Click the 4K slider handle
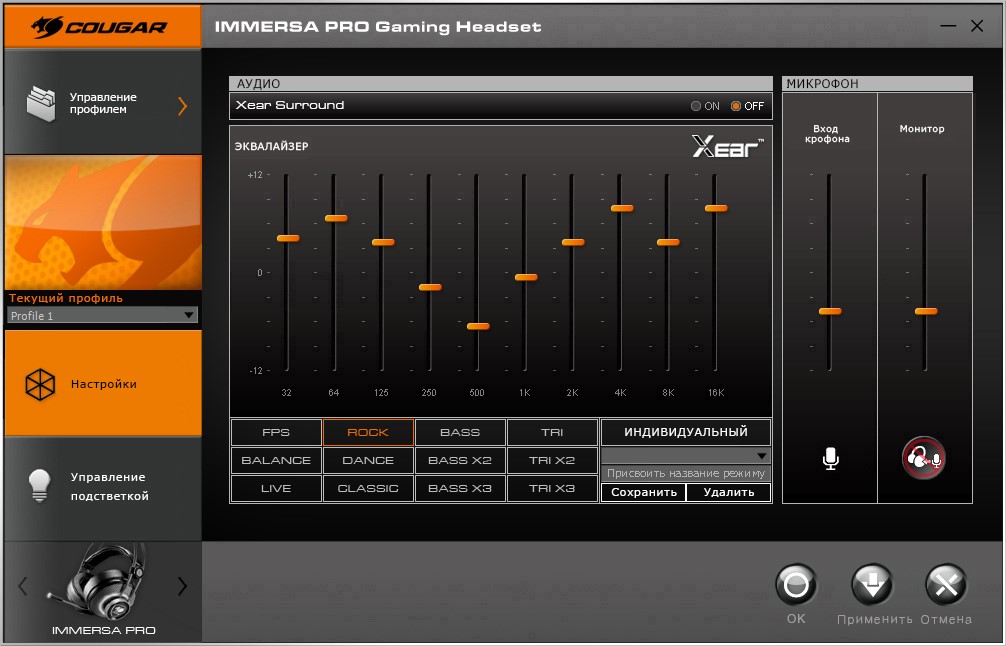 point(622,208)
